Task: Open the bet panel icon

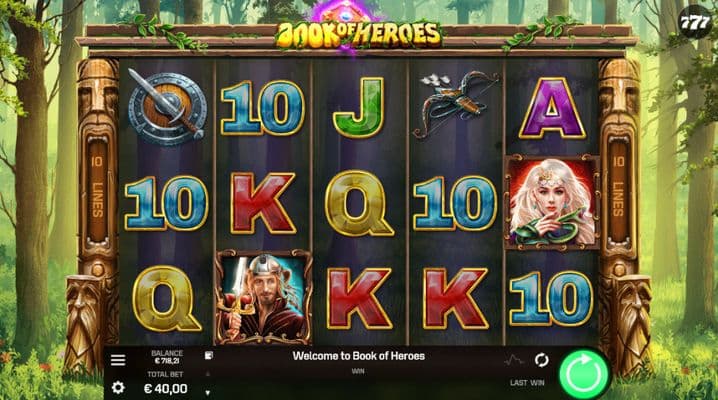Action: (209, 356)
